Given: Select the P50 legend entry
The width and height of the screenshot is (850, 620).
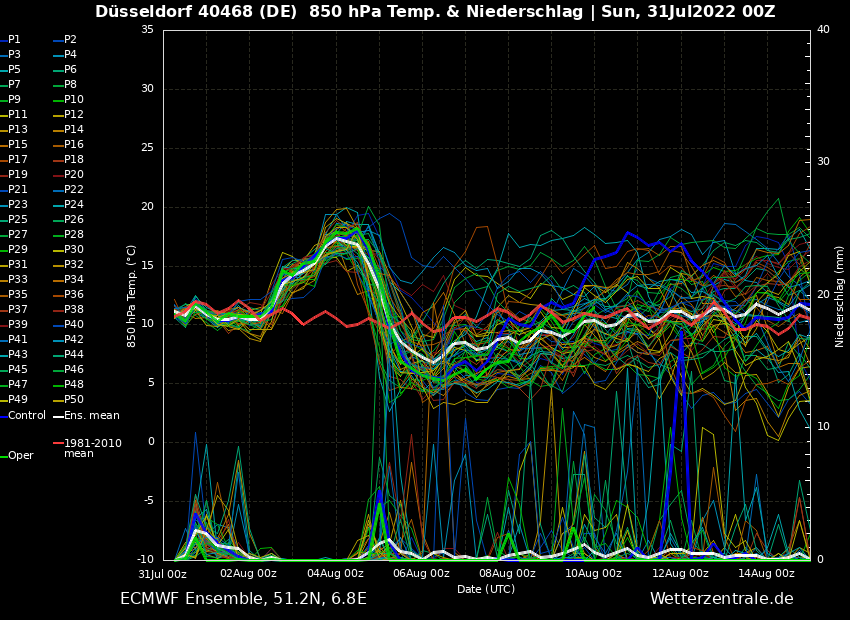Looking at the screenshot, I should pos(73,400).
